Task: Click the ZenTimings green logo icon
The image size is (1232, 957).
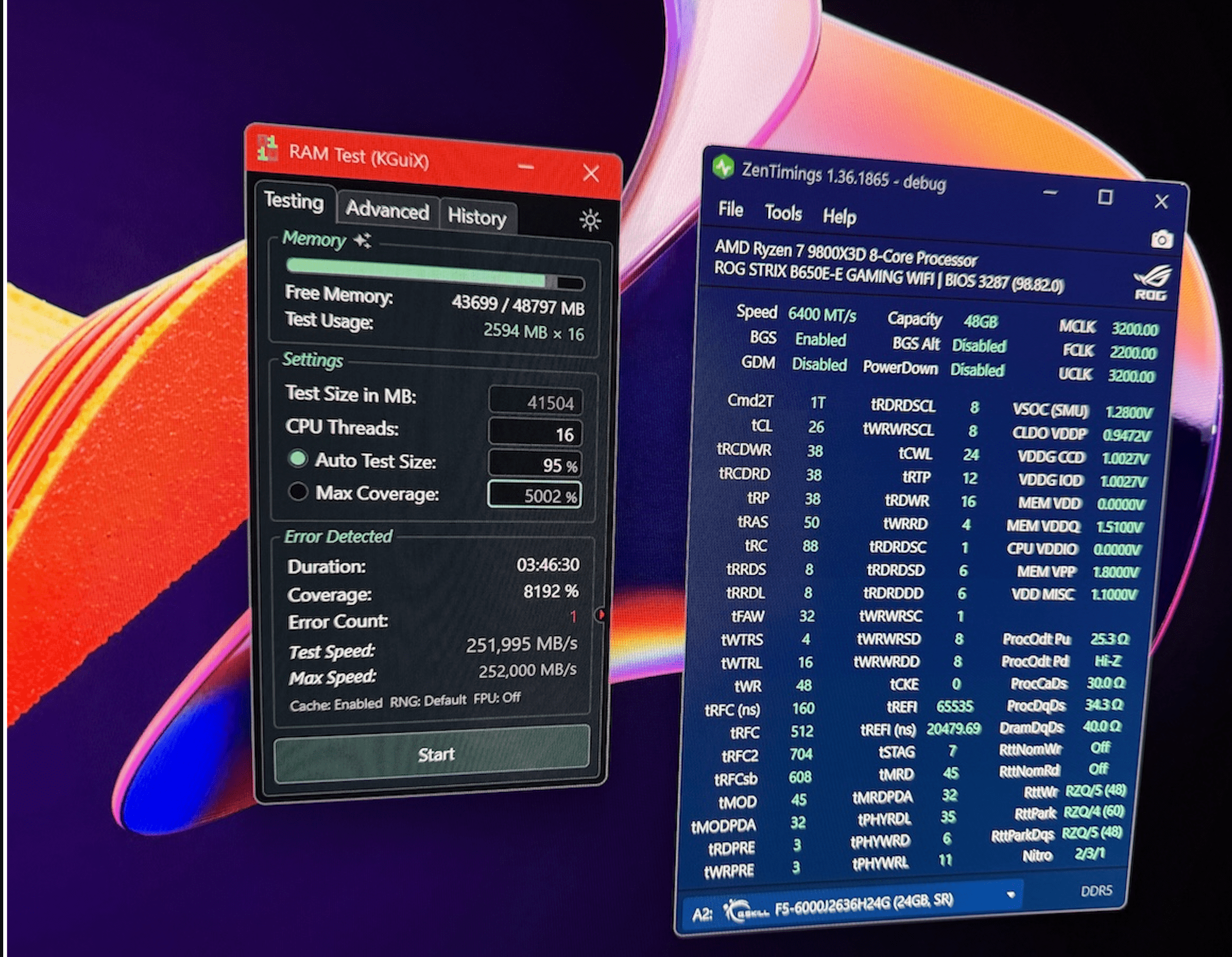Action: pos(723,167)
